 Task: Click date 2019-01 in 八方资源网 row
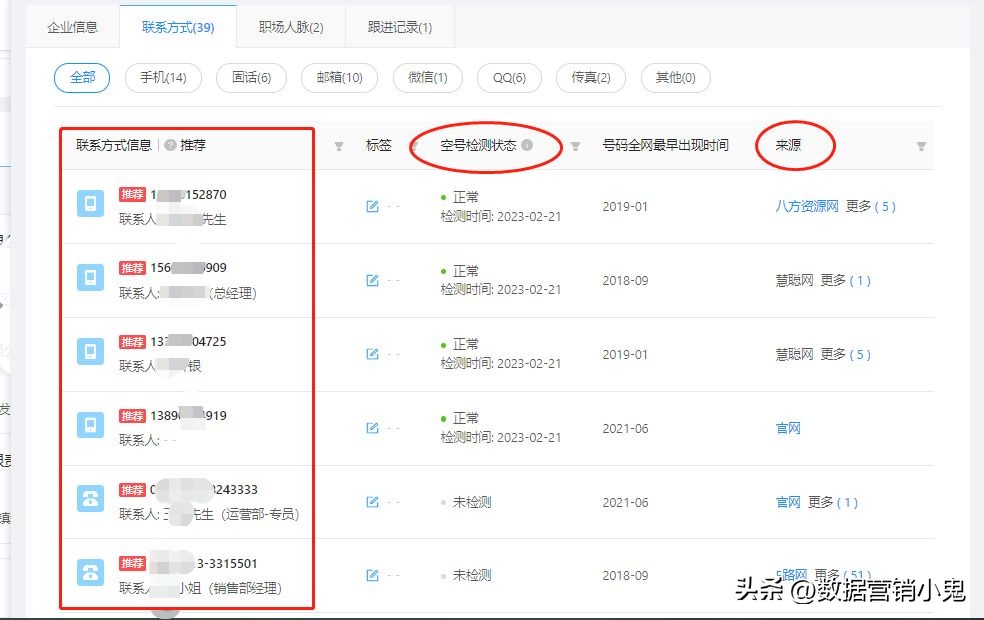[625, 206]
